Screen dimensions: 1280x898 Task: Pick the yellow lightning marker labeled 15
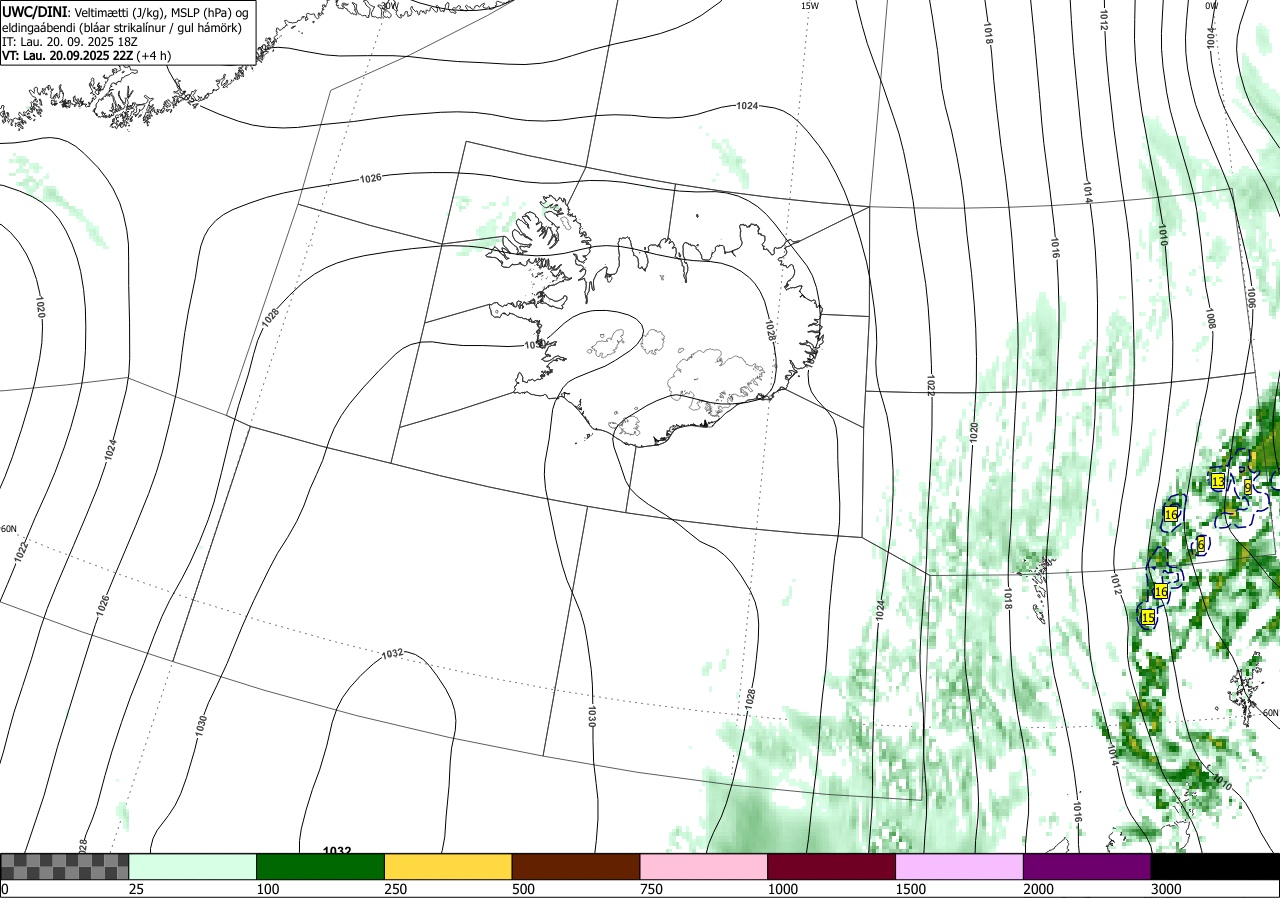[1148, 618]
